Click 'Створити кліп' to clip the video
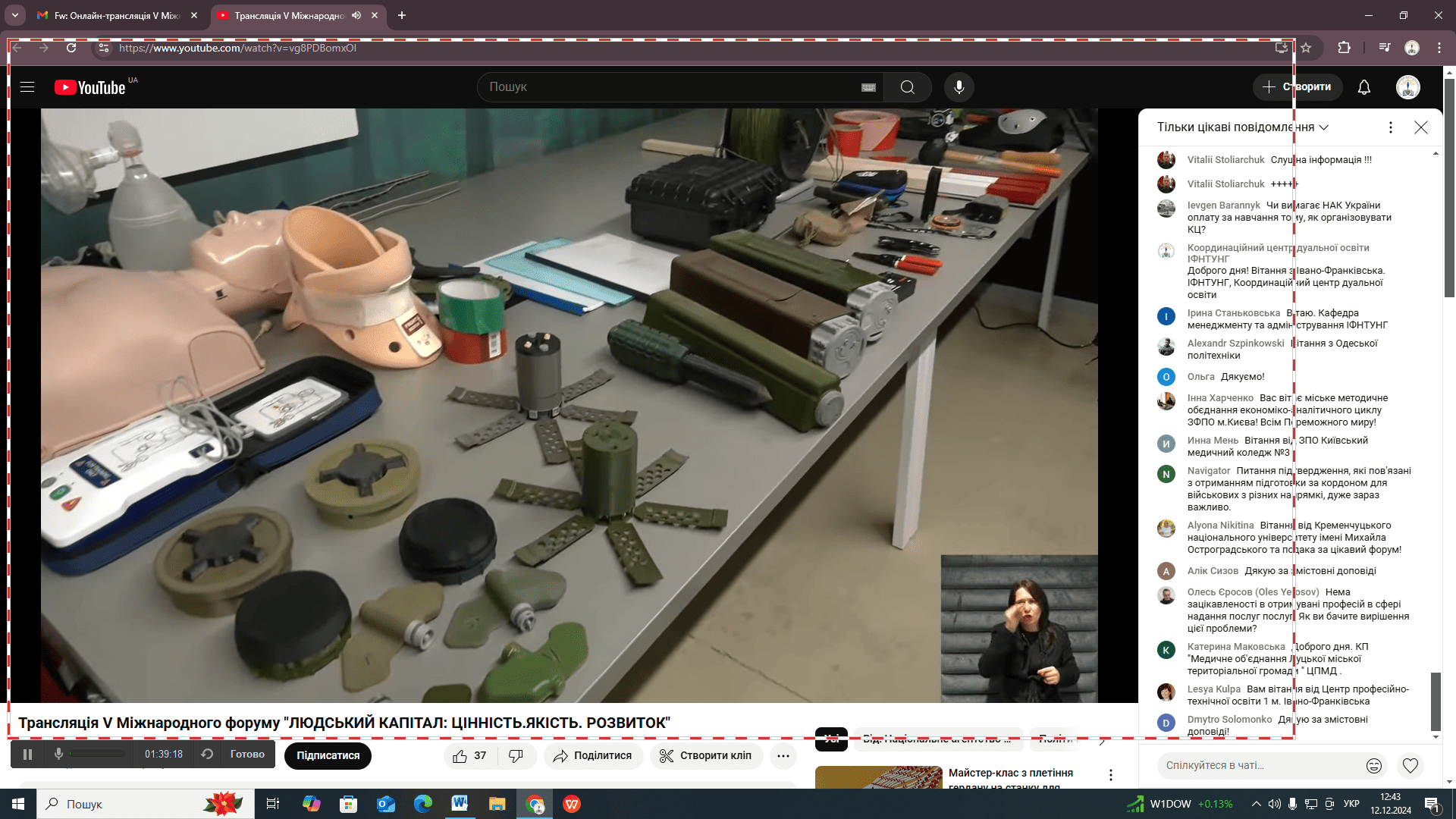 pyautogui.click(x=706, y=756)
